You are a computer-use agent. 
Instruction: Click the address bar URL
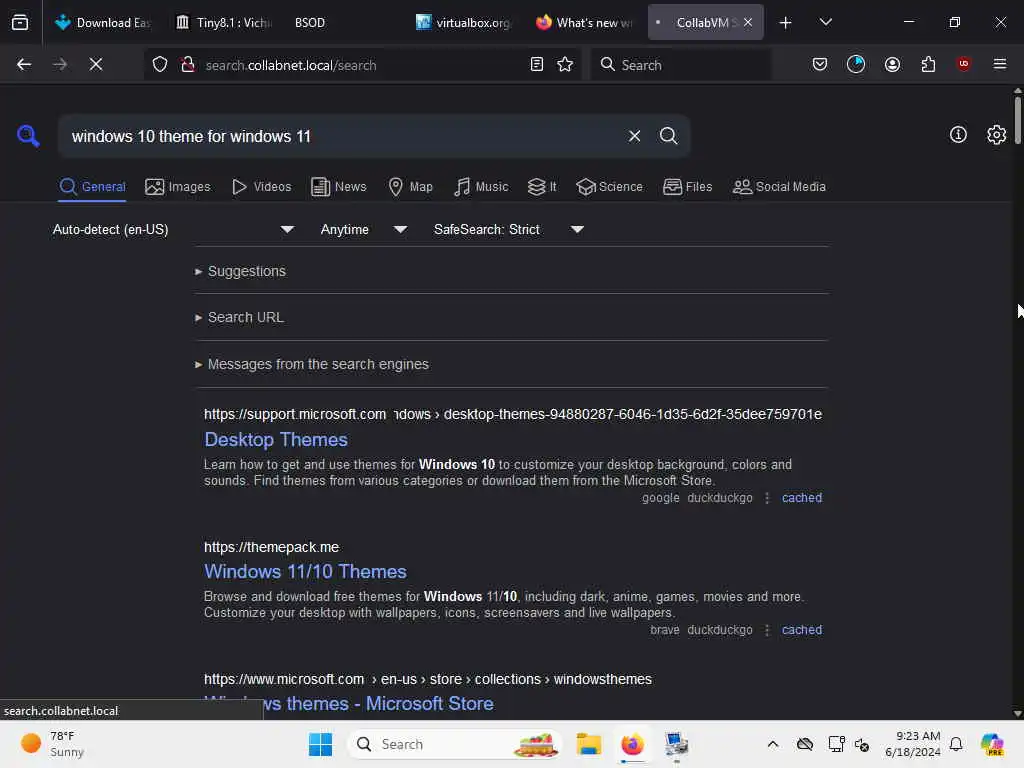tap(291, 65)
